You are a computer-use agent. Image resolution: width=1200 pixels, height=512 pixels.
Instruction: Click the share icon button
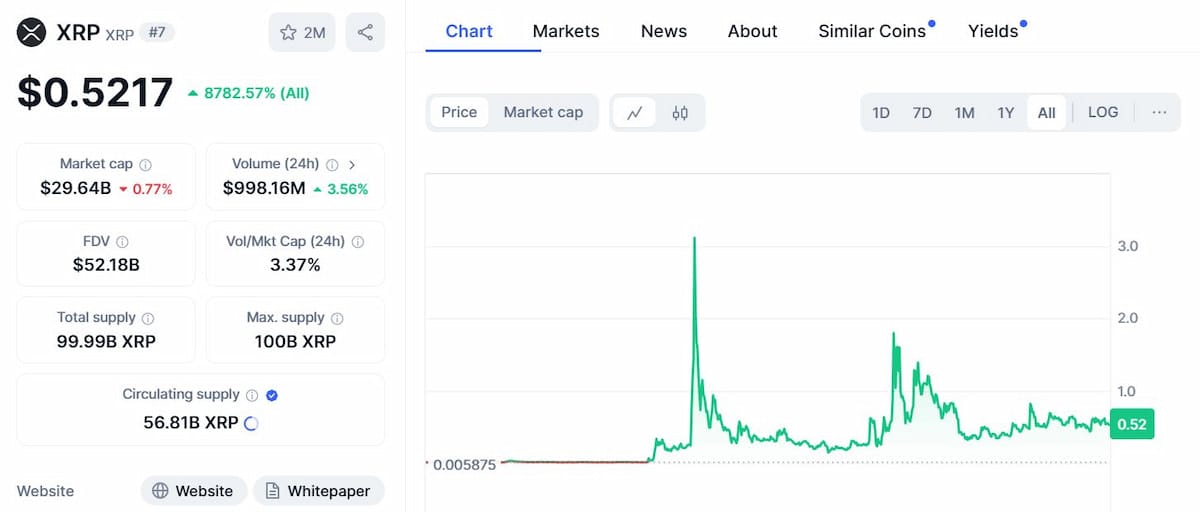coord(365,33)
